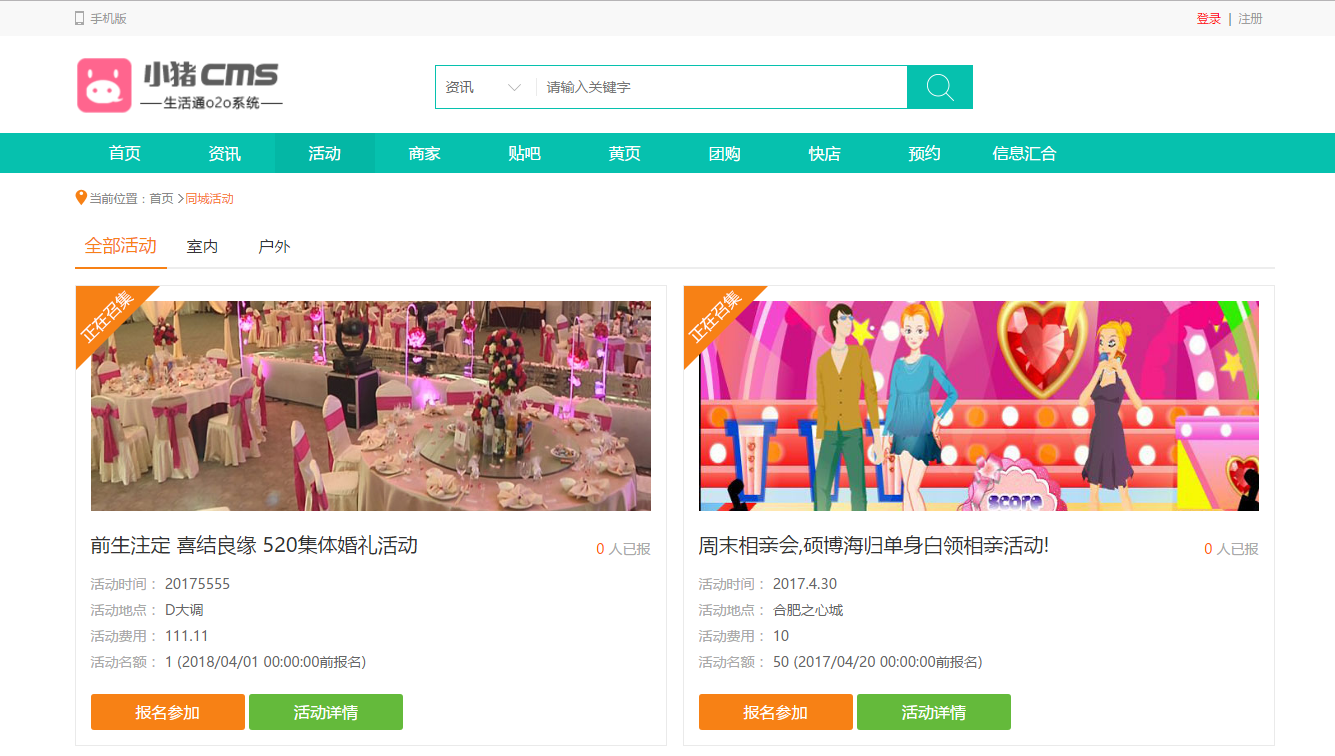Open the 资讯 search category dropdown

(484, 87)
